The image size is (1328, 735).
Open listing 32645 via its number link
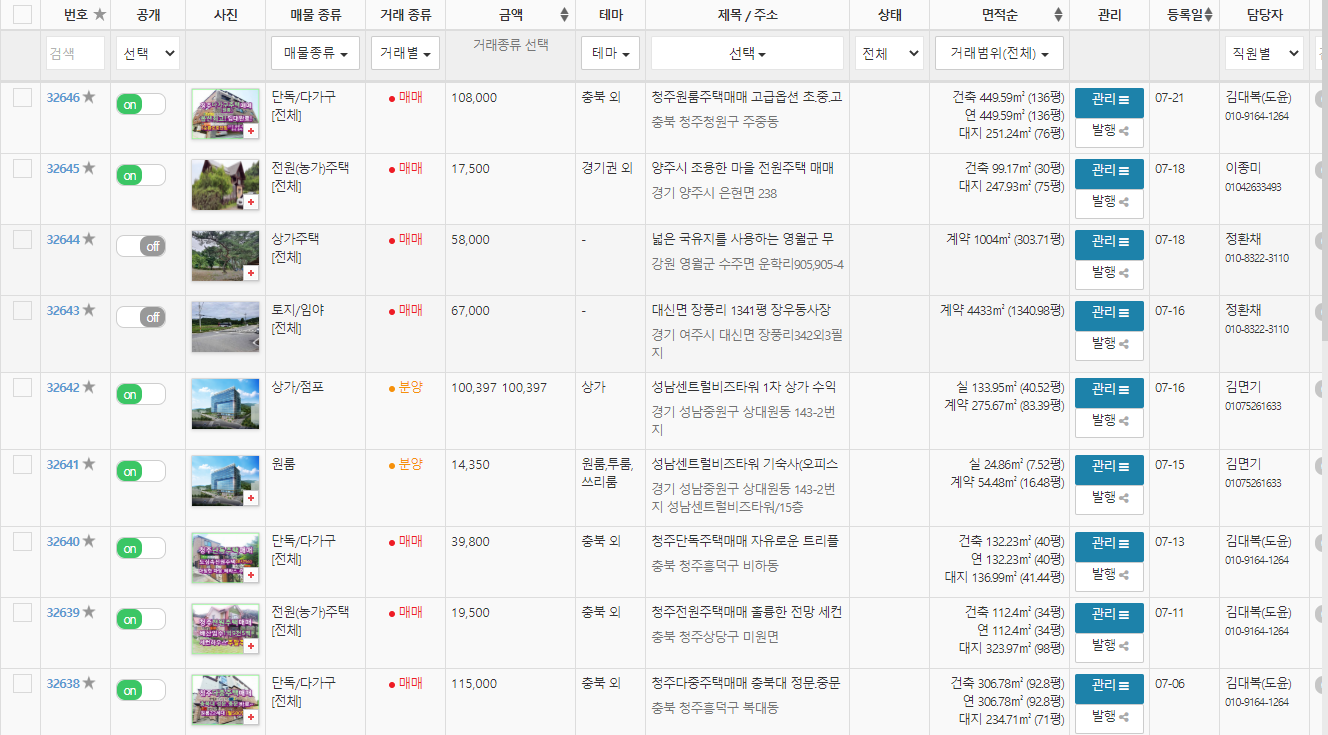click(64, 168)
